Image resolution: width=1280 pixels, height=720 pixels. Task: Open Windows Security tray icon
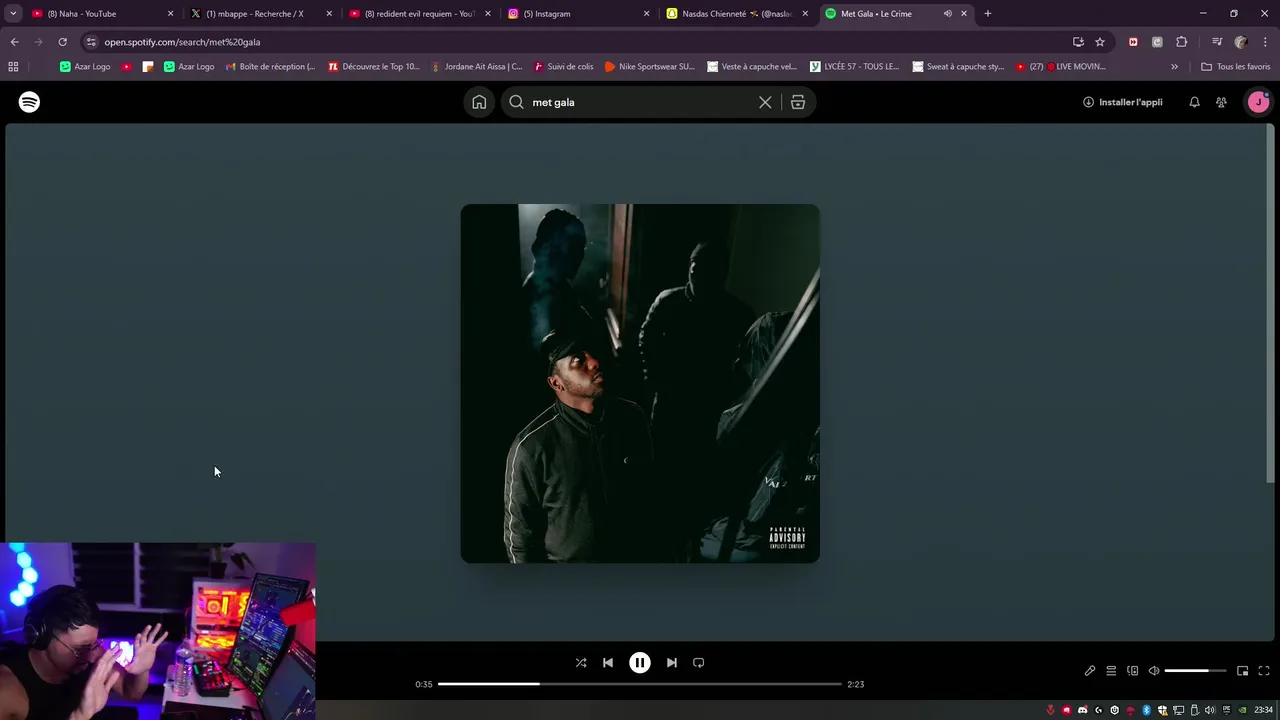click(1162, 710)
